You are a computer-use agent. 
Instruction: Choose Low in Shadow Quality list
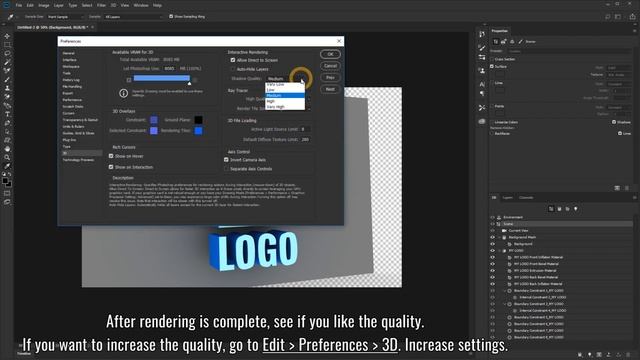(x=285, y=90)
